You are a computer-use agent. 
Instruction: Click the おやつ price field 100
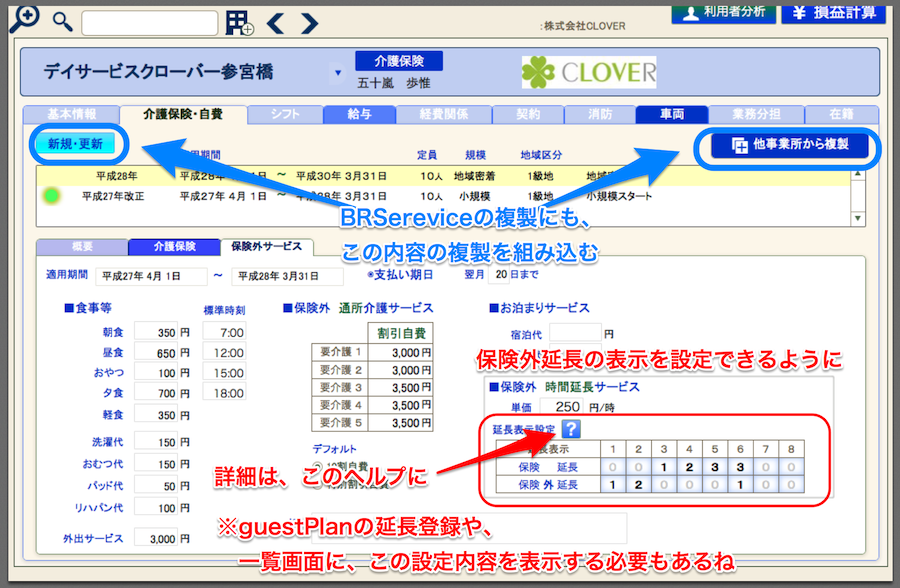click(x=156, y=373)
